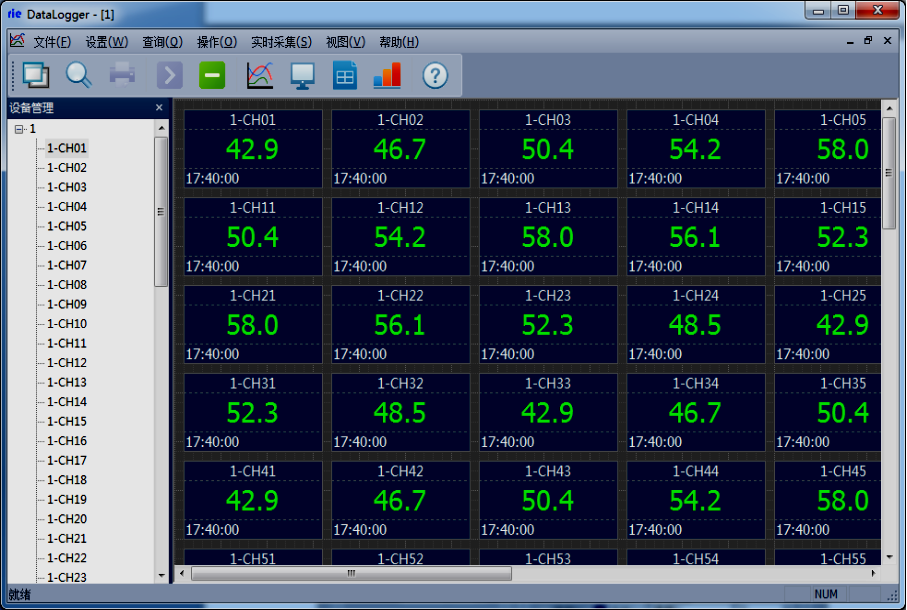Click the cascading windows toolbar icon
The image size is (907, 610).
[x=36, y=75]
